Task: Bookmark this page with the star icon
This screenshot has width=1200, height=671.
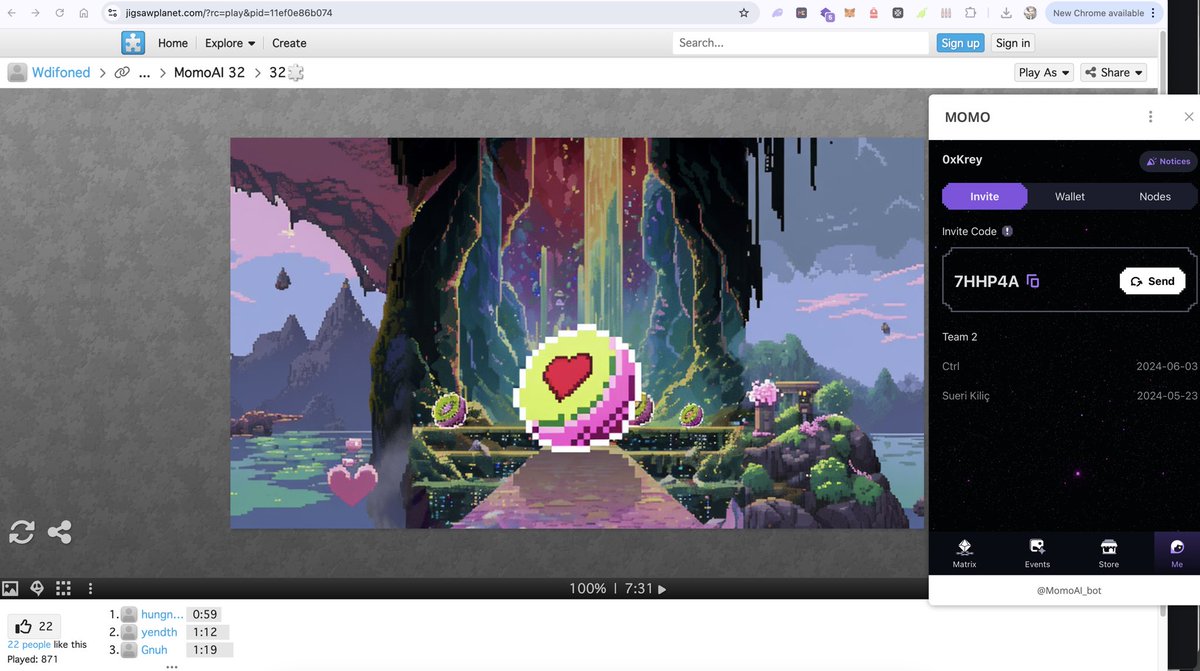Action: pos(743,13)
